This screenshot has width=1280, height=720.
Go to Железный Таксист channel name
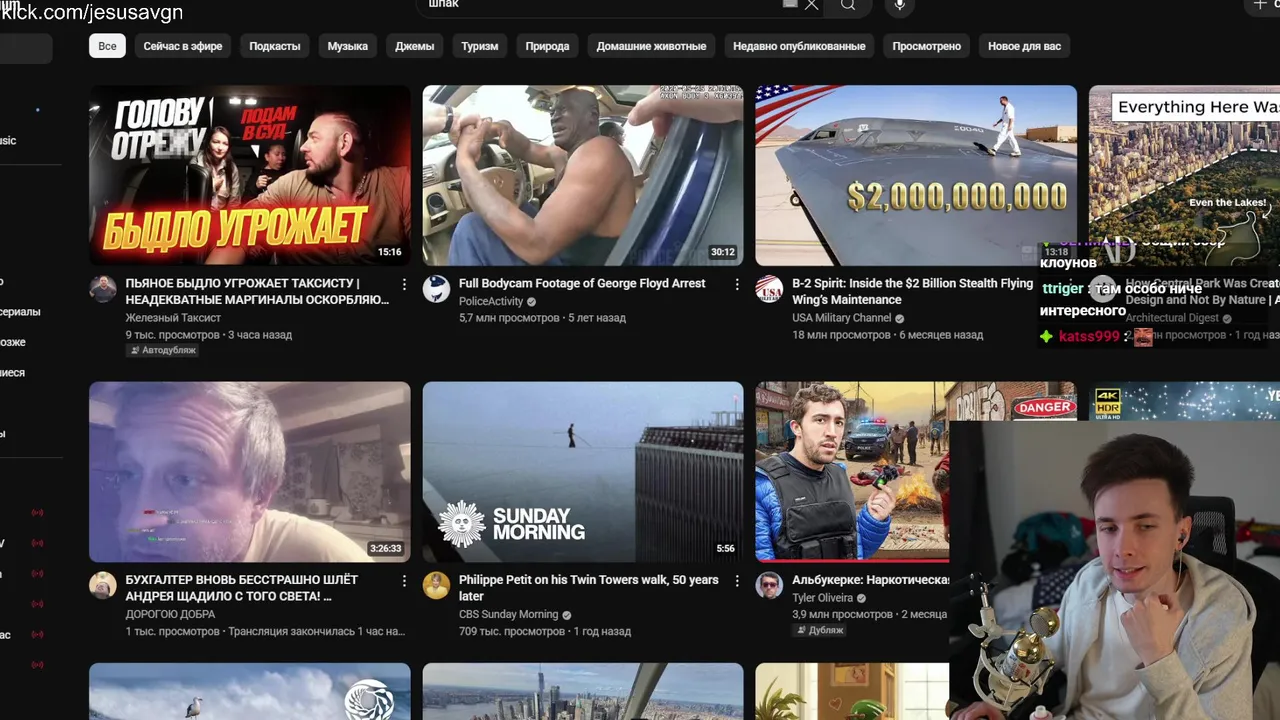pyautogui.click(x=173, y=318)
